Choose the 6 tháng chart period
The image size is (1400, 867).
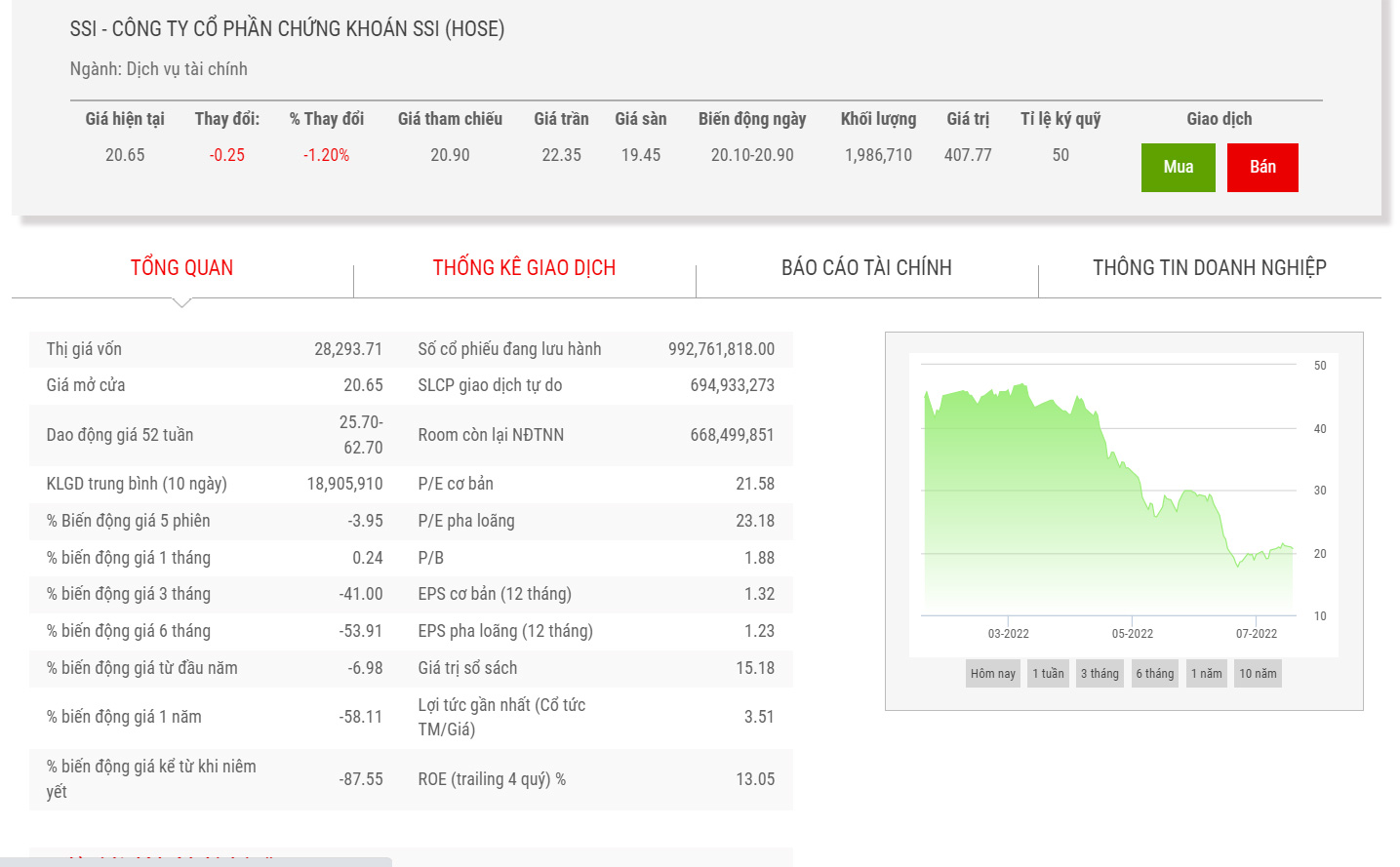1154,674
